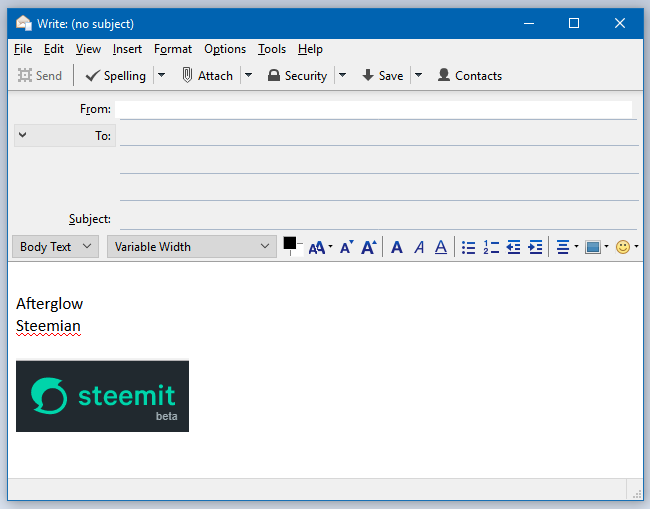Open the Format menu
The image size is (650, 509).
[x=173, y=49]
